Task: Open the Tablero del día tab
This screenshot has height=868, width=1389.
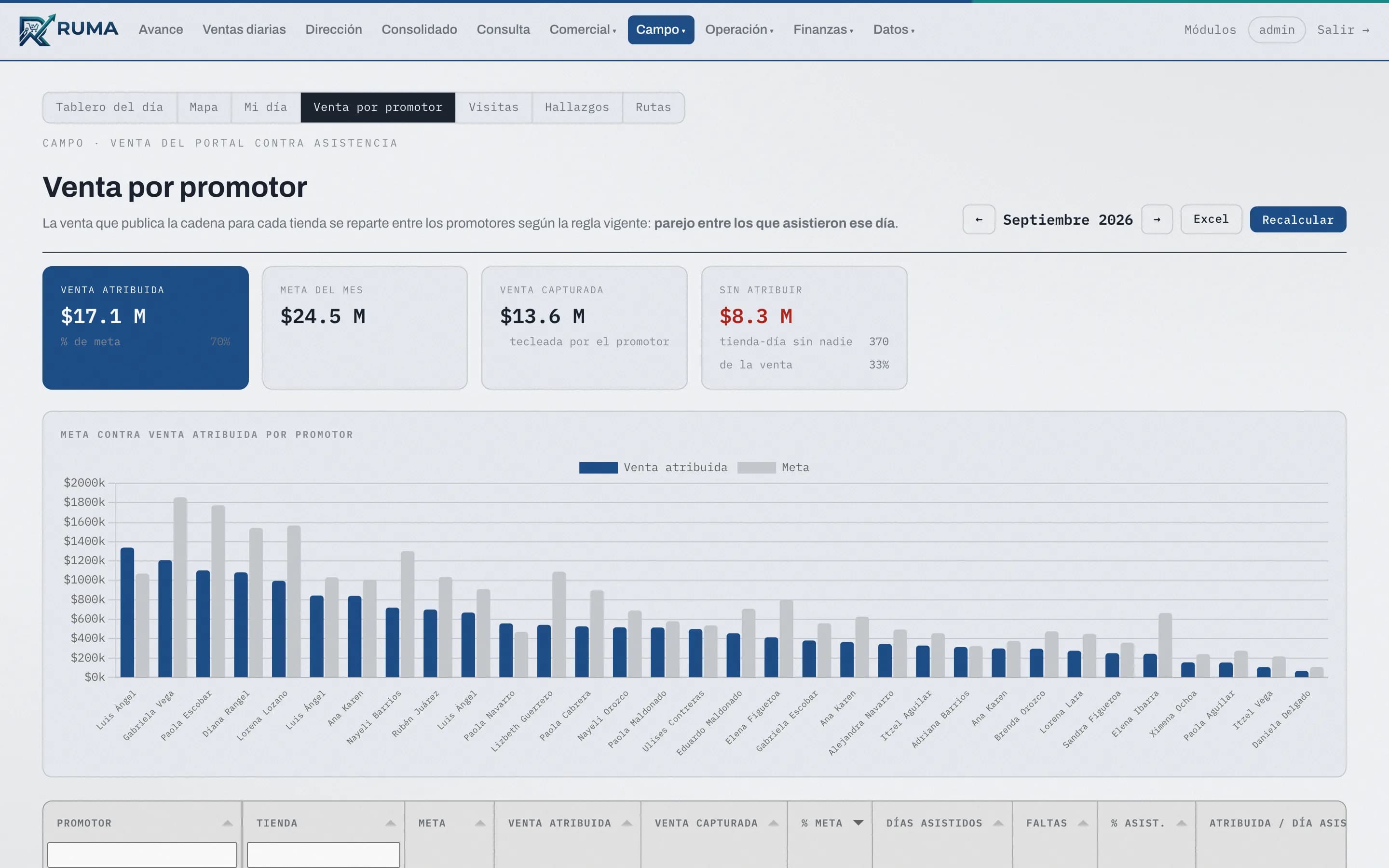Action: [109, 108]
